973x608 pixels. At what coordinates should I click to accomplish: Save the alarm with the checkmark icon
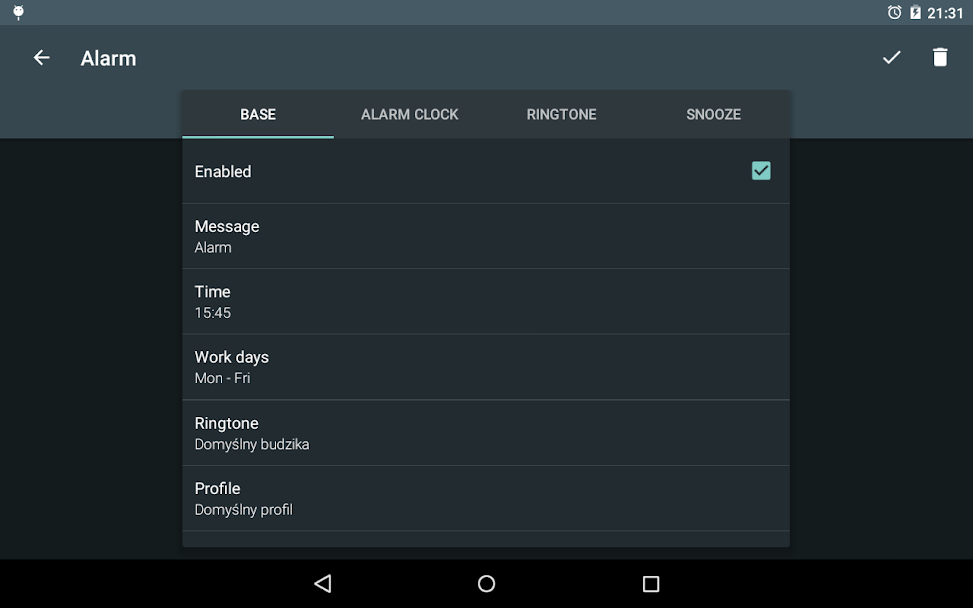coord(891,57)
